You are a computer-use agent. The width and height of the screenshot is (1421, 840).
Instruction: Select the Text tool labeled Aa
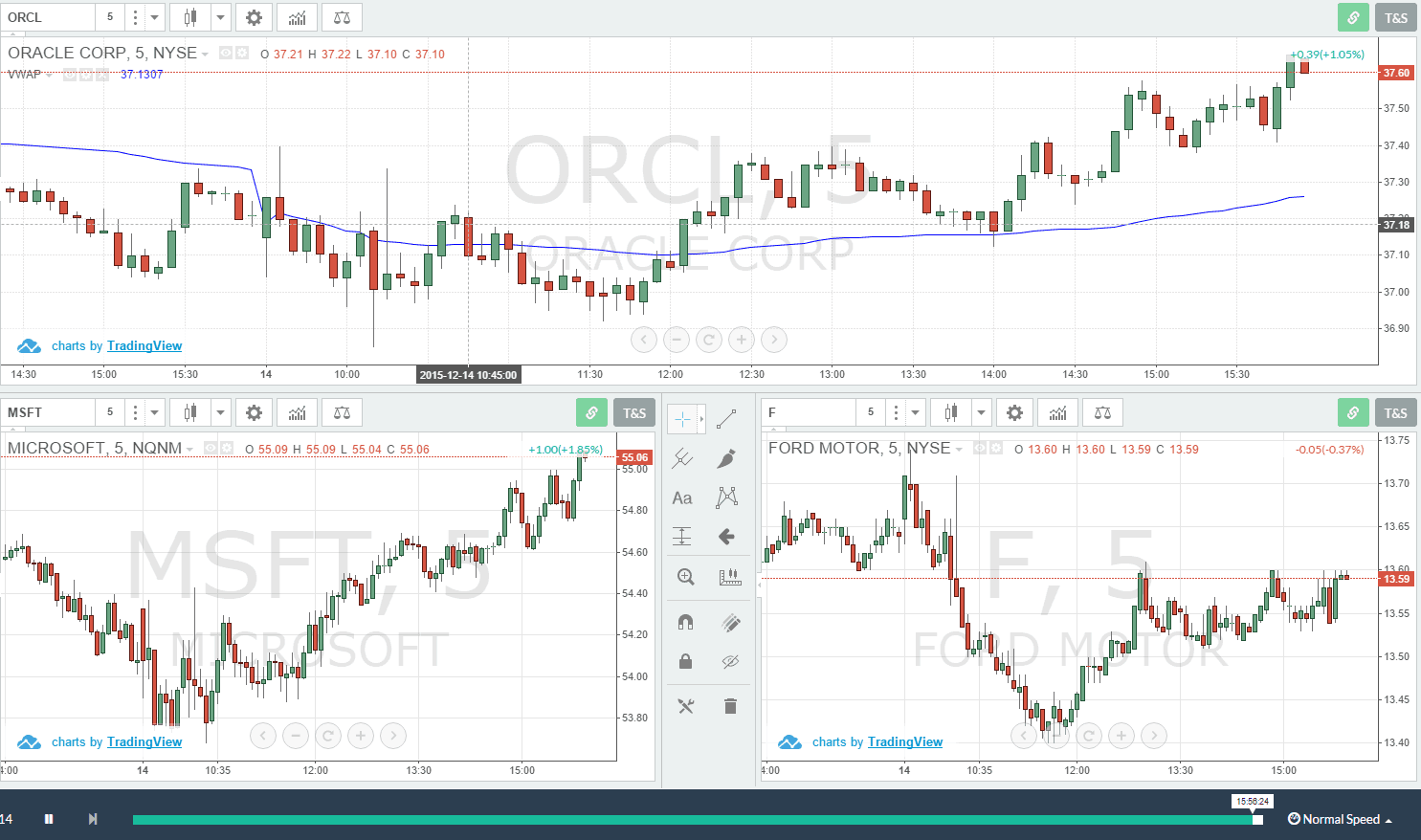tap(681, 497)
